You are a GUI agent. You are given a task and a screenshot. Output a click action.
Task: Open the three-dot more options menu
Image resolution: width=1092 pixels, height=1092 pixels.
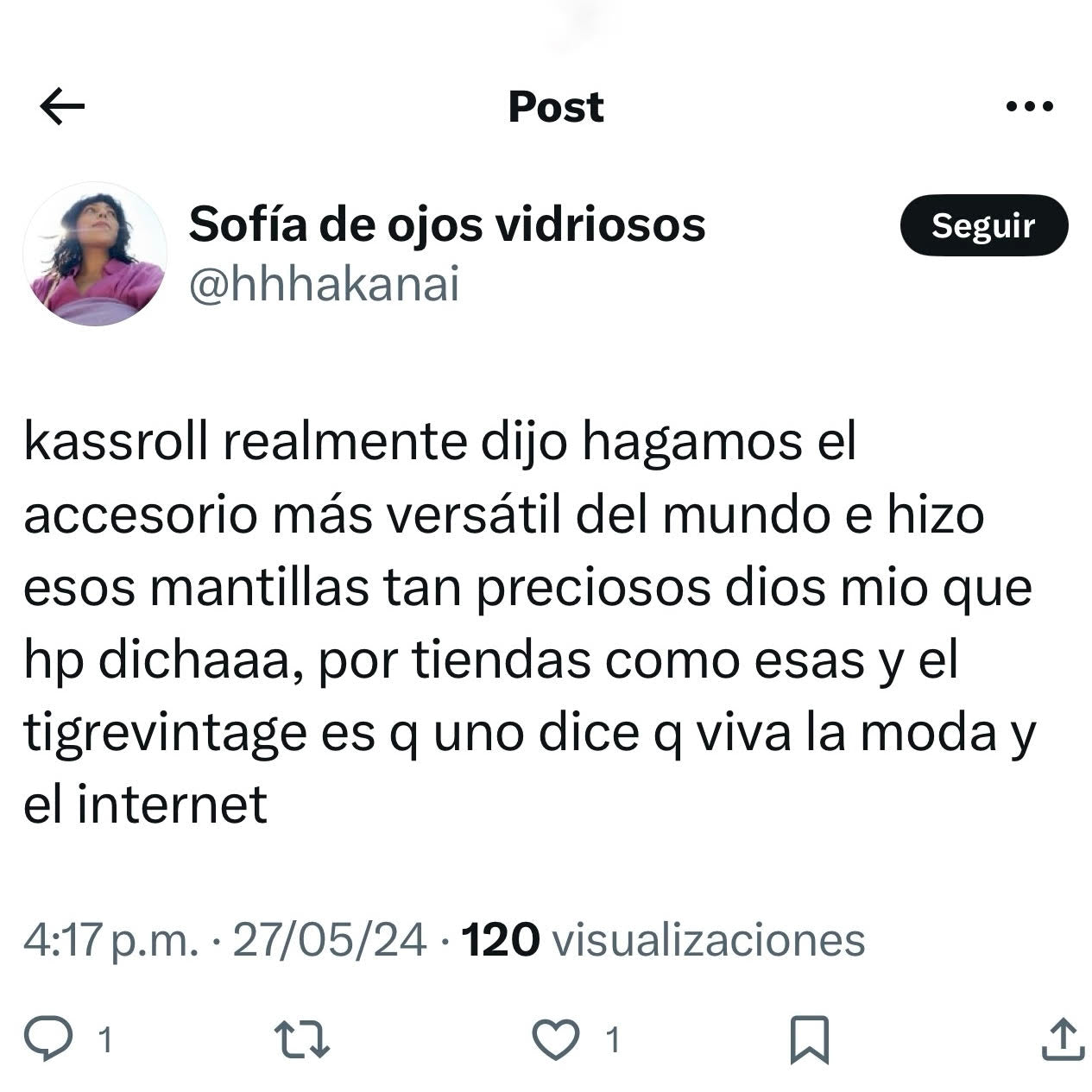pos(1030,107)
